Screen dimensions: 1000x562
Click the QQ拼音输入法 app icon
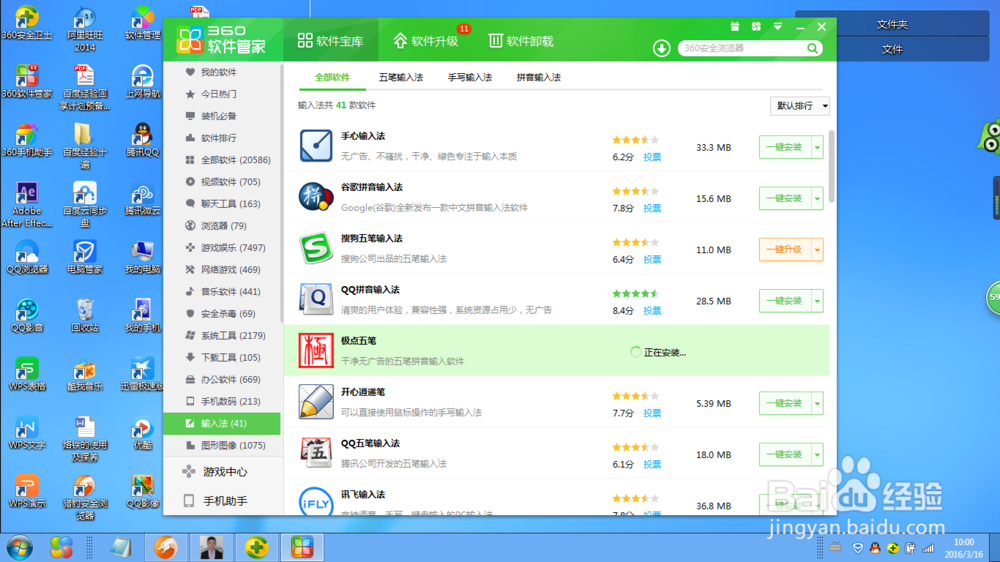[x=316, y=299]
